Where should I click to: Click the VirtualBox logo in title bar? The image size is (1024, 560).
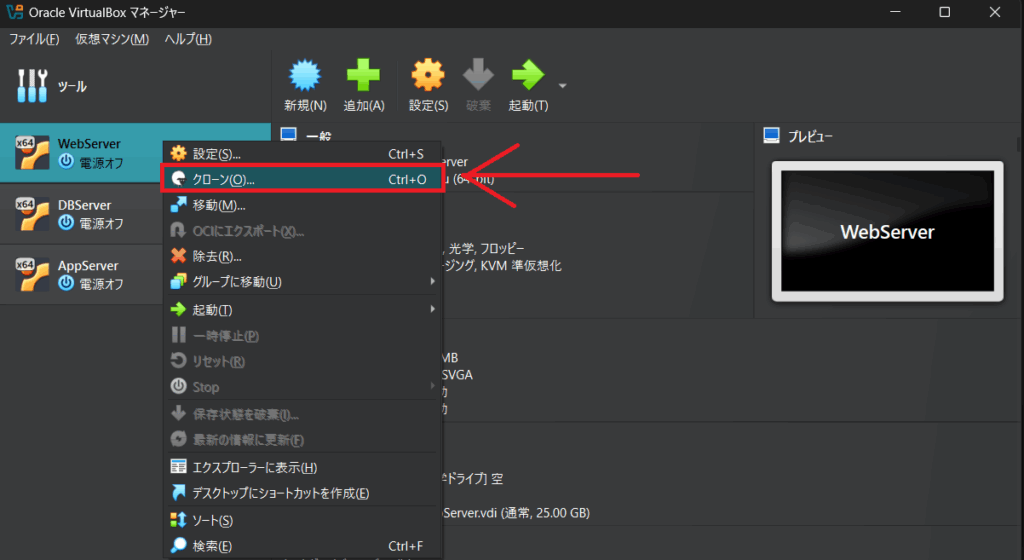point(14,12)
